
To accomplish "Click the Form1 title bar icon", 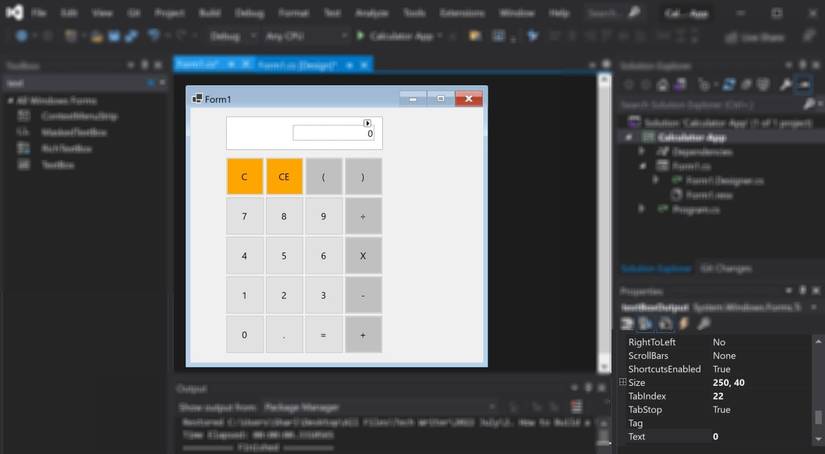I will (x=197, y=98).
